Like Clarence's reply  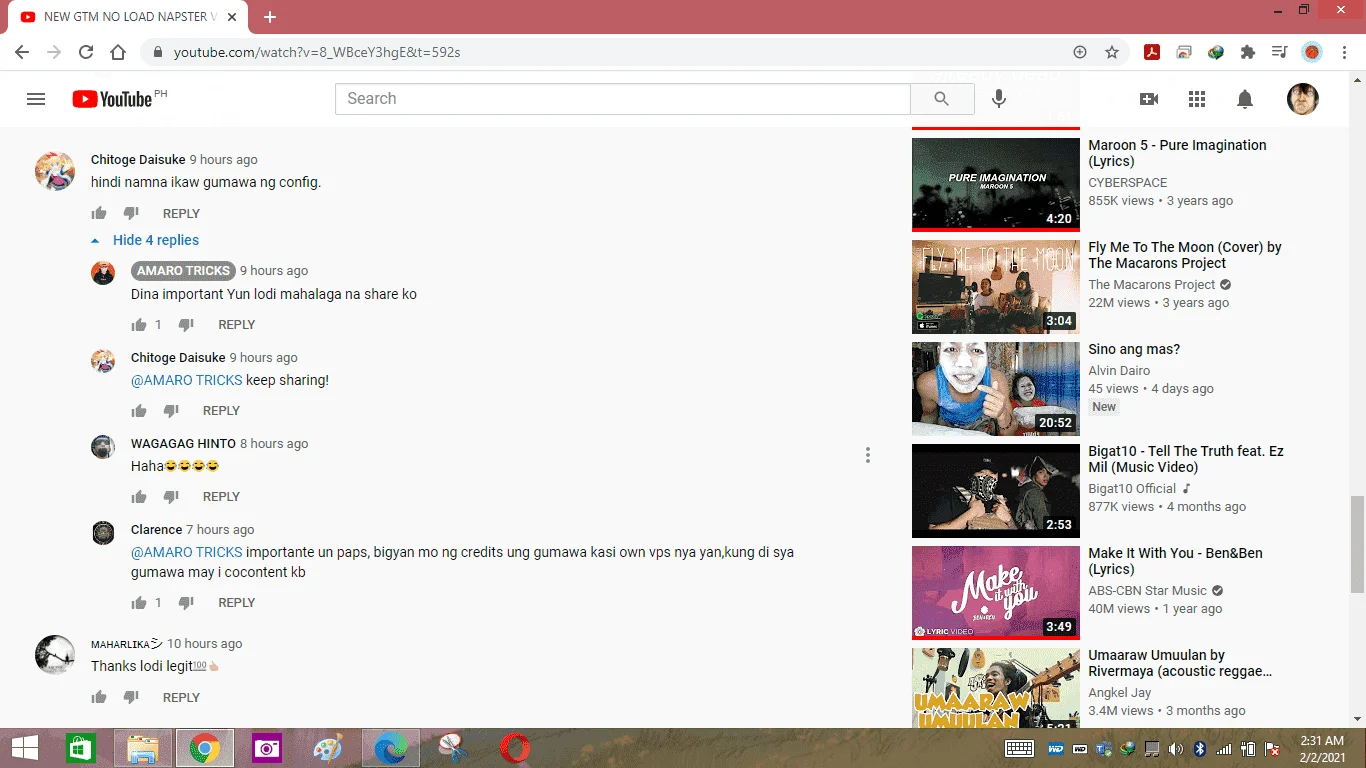click(139, 603)
